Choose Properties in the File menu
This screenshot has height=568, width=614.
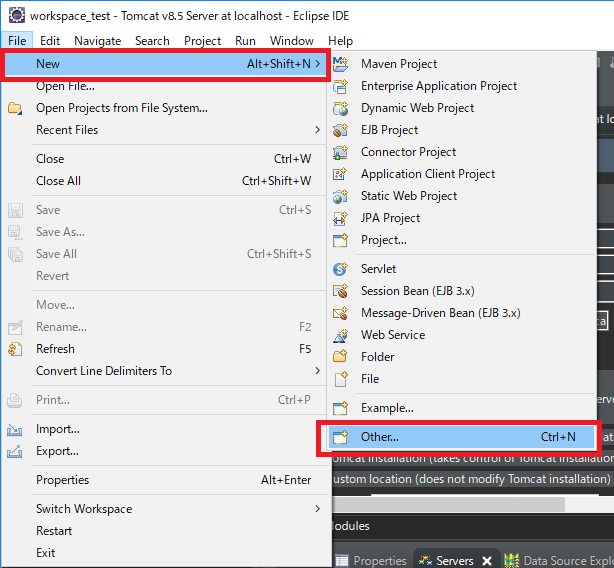[164, 480]
